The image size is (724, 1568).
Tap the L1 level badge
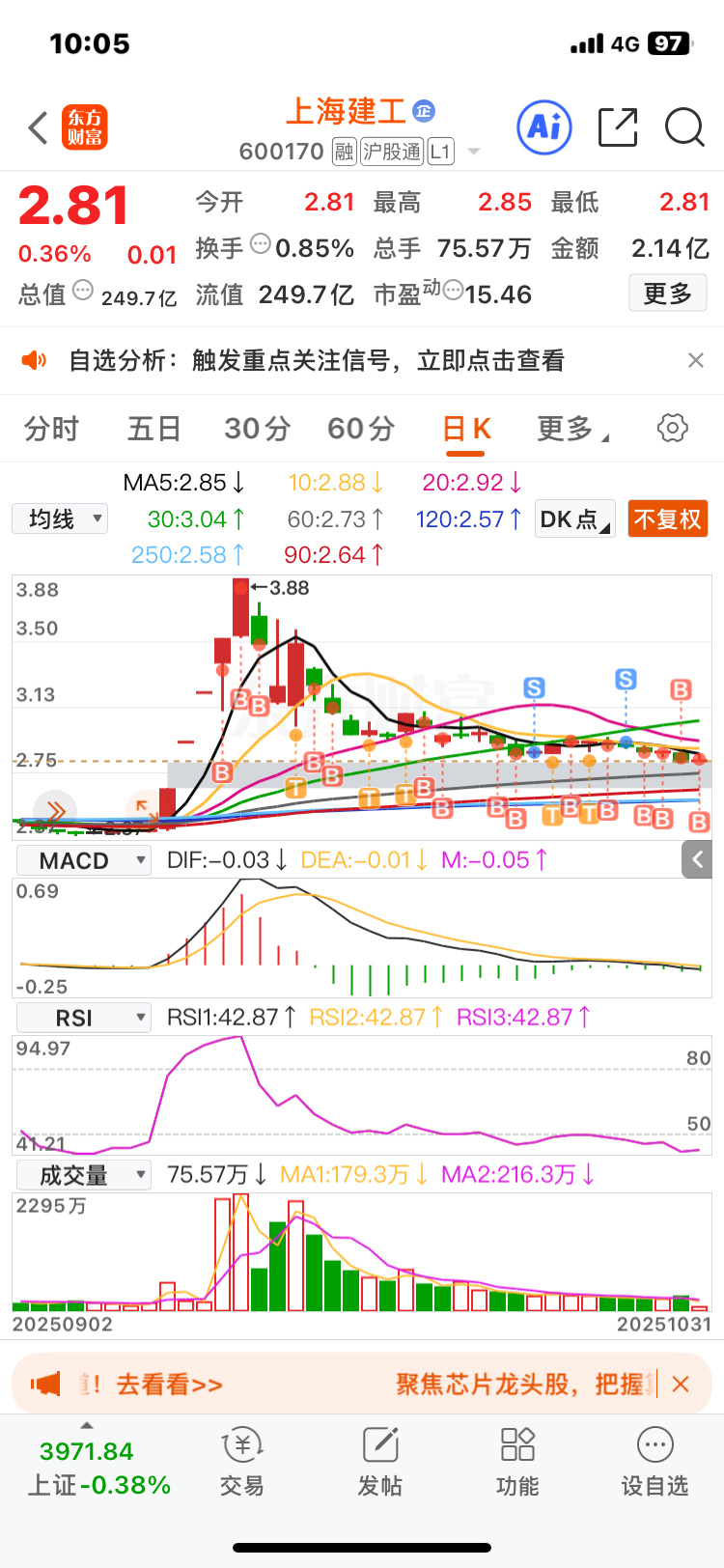tap(440, 152)
